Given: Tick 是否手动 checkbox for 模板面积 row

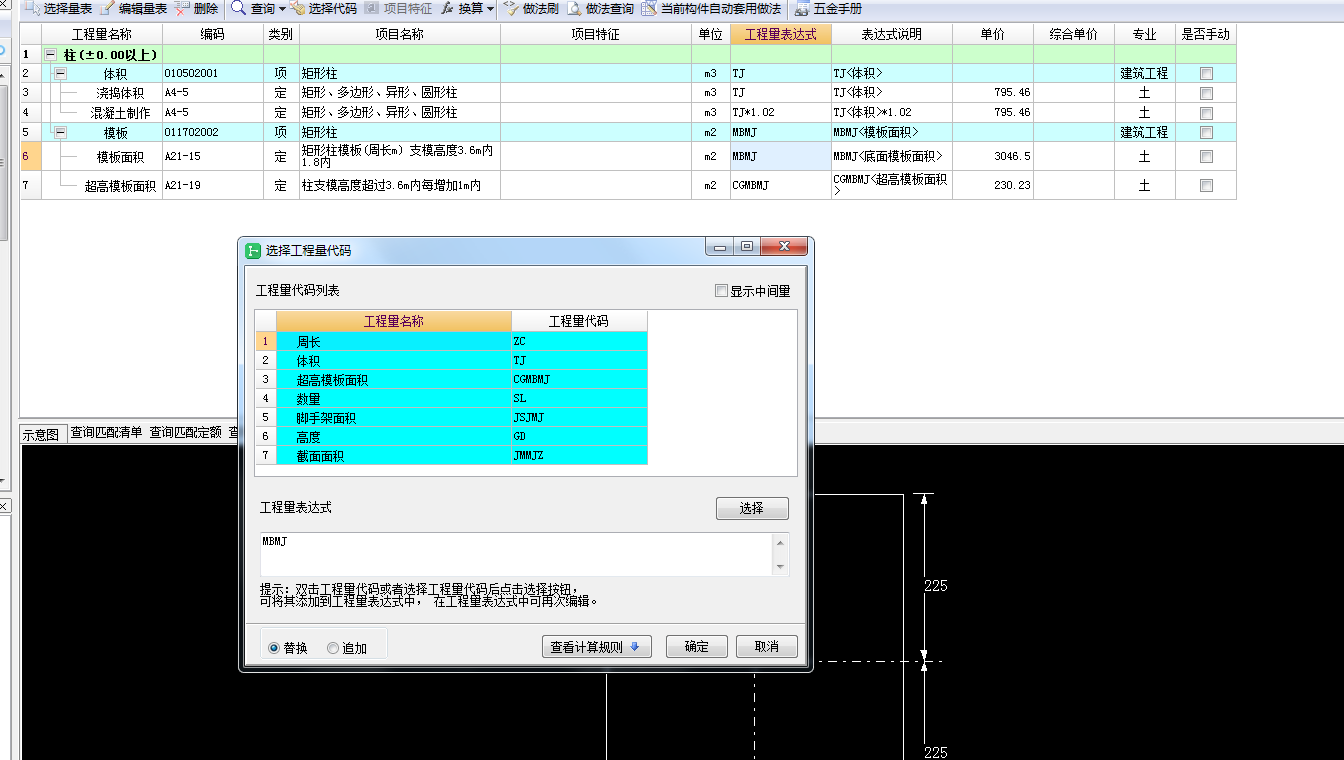Looking at the screenshot, I should tap(1206, 156).
